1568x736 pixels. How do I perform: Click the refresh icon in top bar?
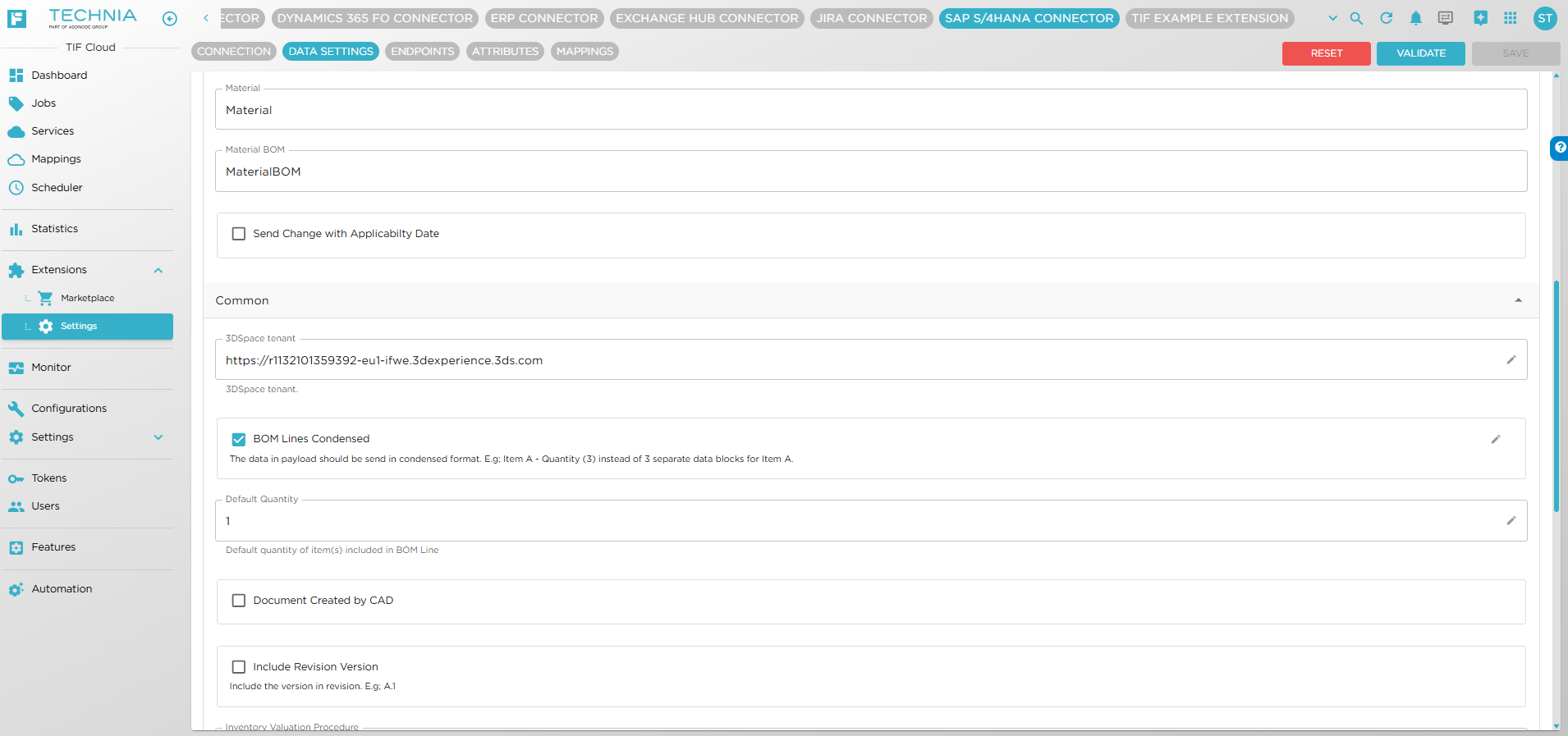pos(1386,18)
